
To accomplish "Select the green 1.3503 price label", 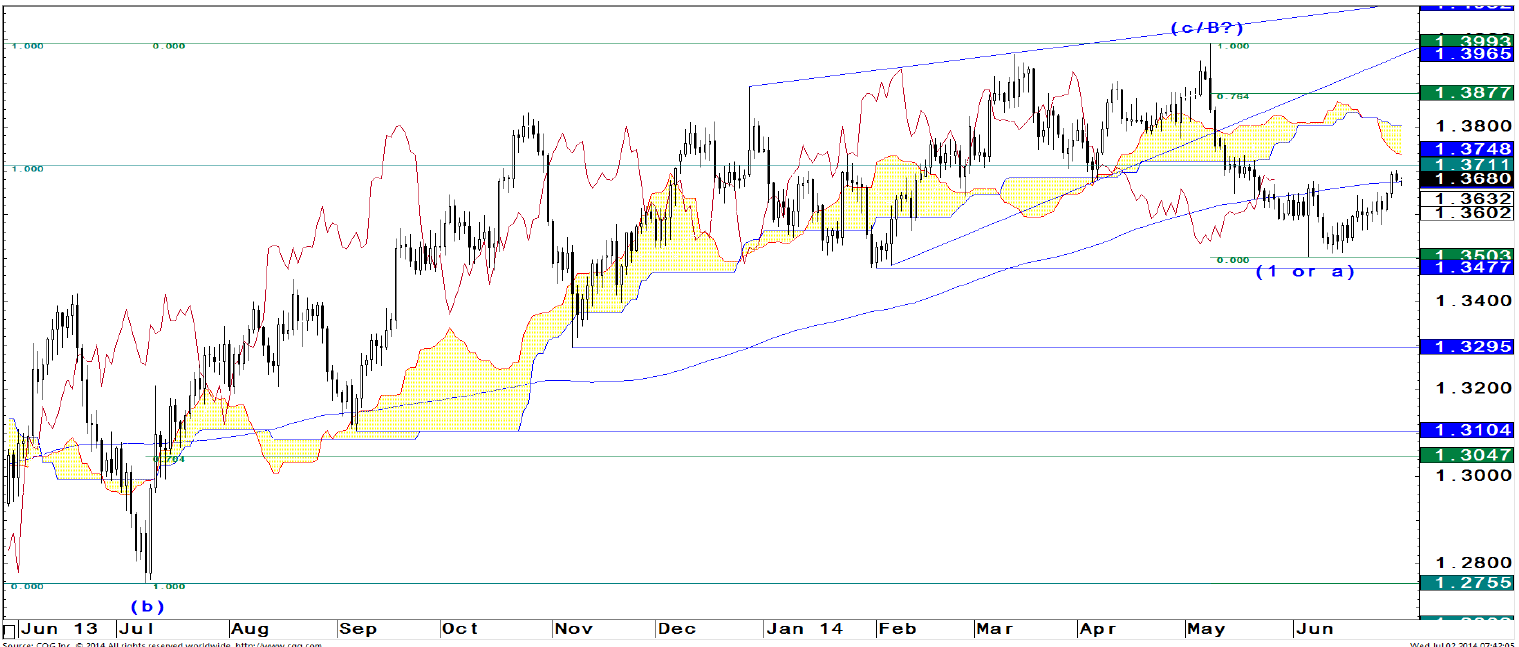I will click(1467, 255).
